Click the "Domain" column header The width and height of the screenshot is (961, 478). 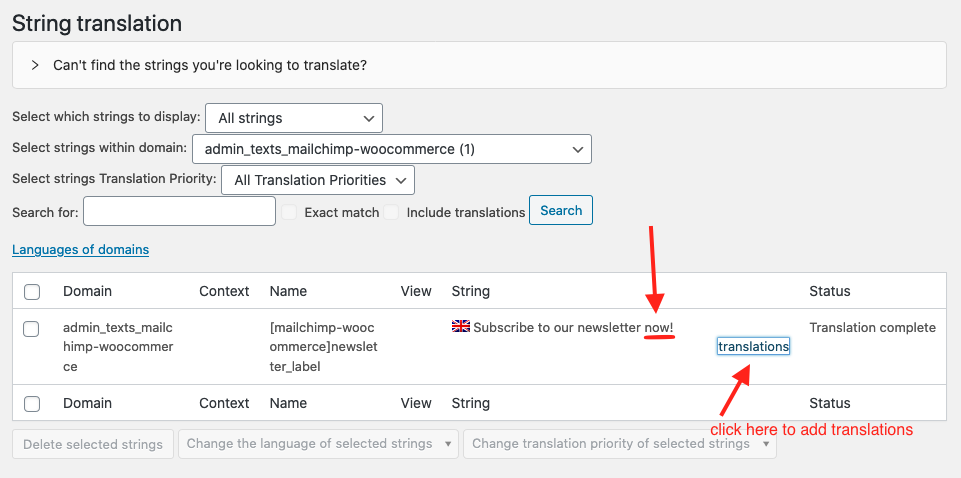[87, 291]
